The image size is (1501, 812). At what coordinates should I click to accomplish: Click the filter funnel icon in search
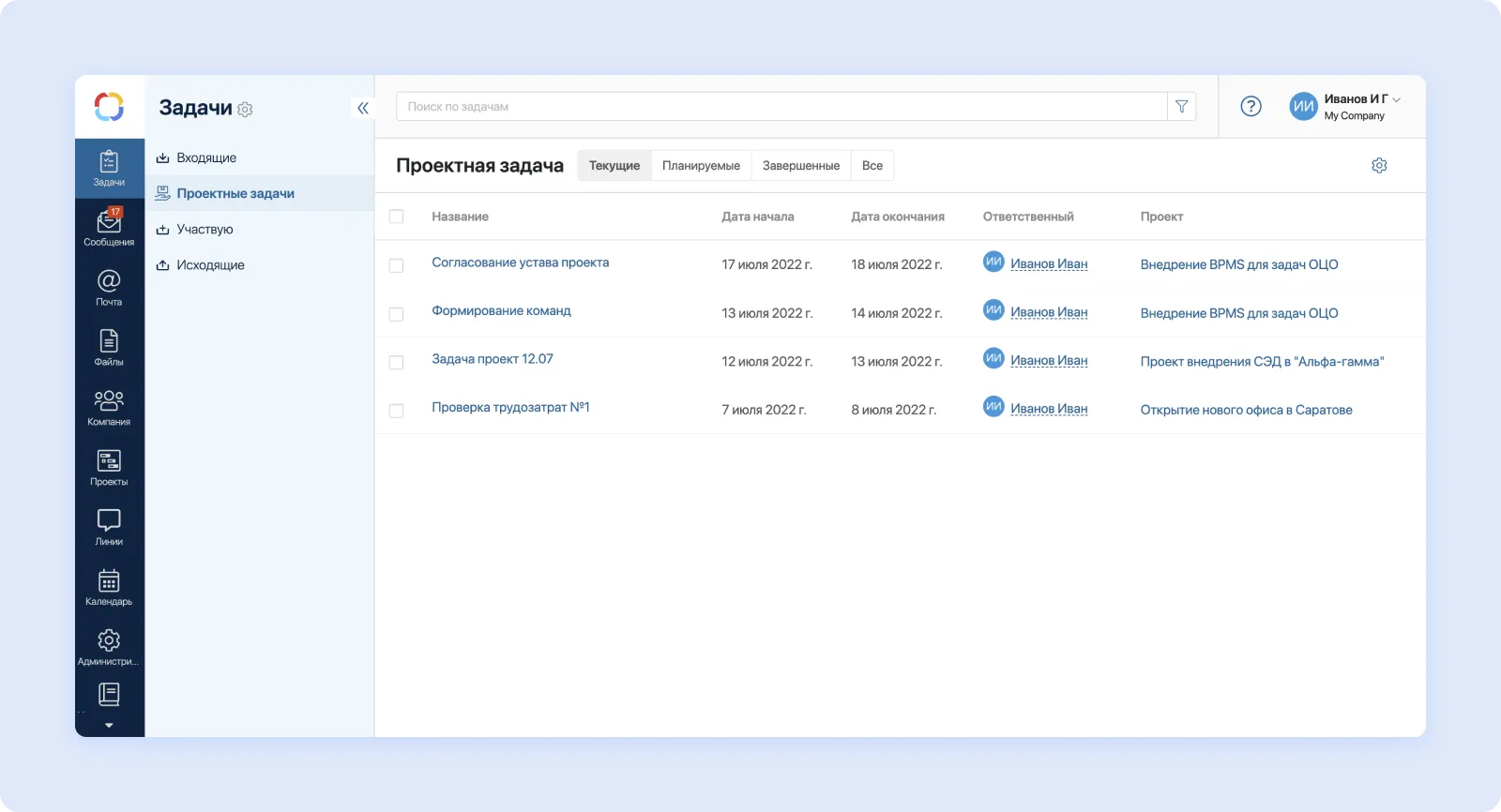click(1181, 107)
